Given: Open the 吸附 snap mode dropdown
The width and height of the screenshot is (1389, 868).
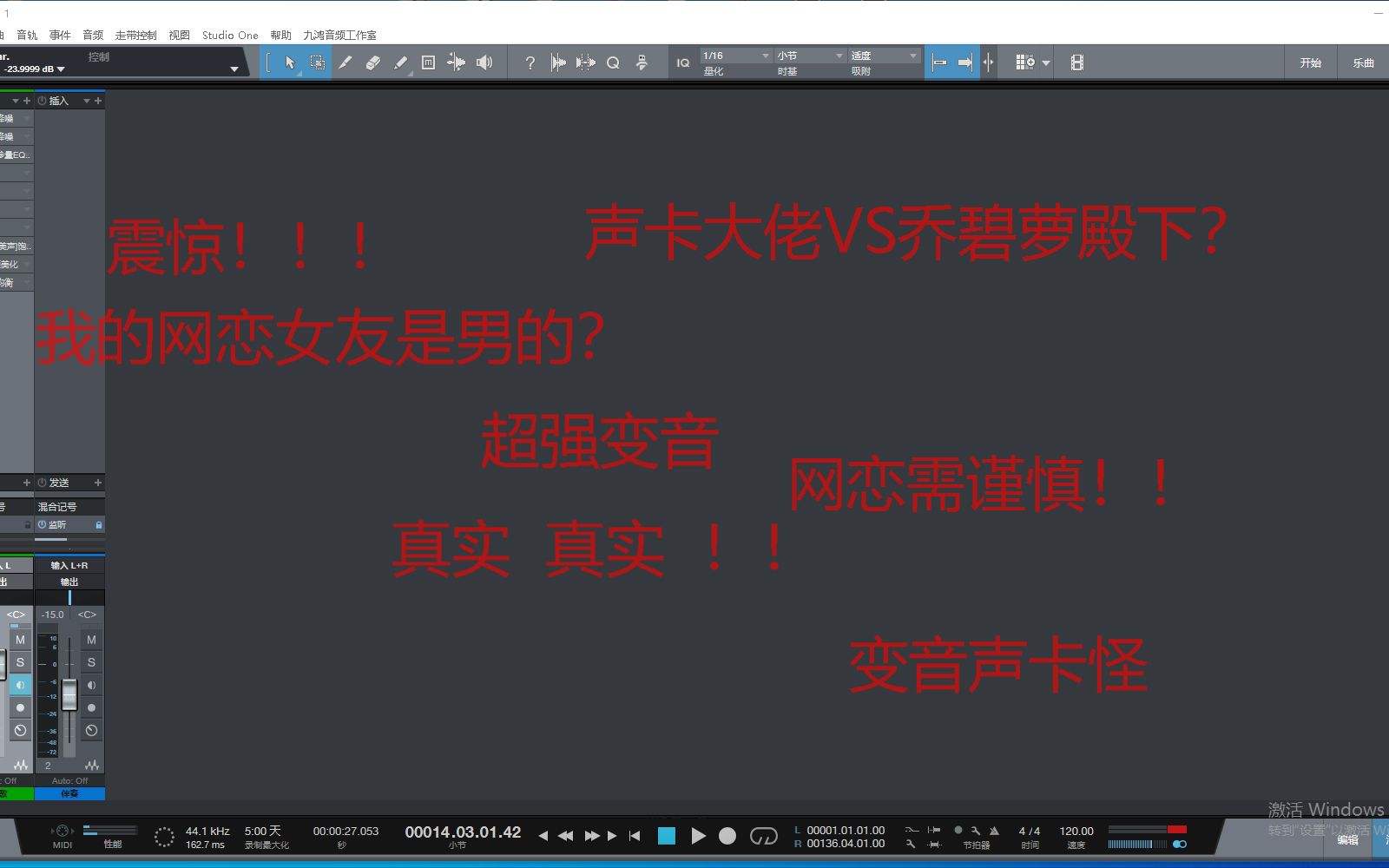Looking at the screenshot, I should point(910,55).
